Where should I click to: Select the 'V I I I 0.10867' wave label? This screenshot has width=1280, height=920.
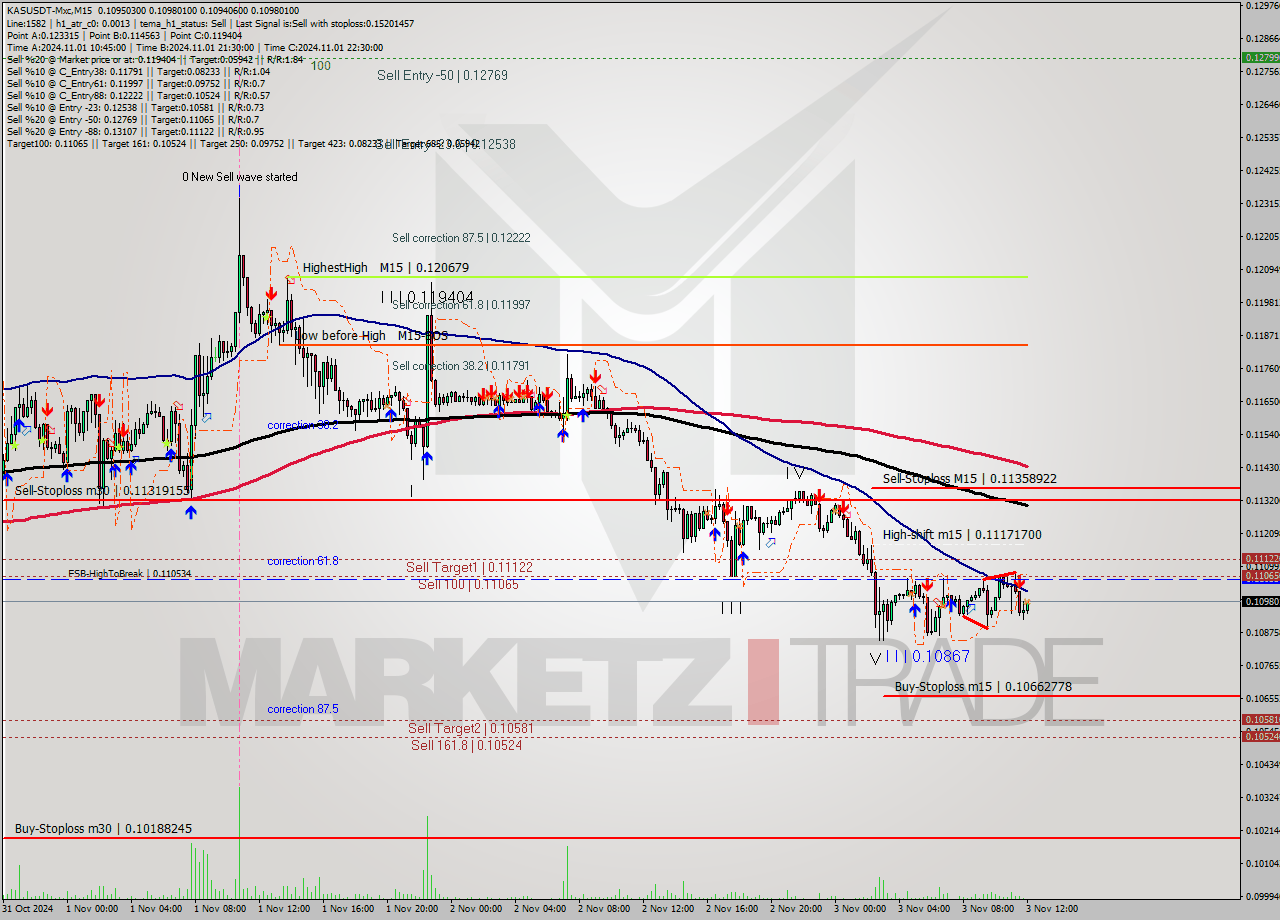click(920, 657)
